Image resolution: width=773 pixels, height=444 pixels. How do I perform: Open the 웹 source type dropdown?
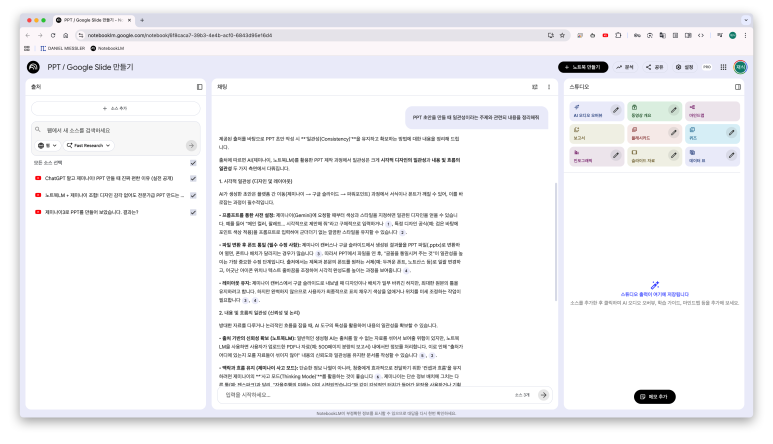[45, 145]
